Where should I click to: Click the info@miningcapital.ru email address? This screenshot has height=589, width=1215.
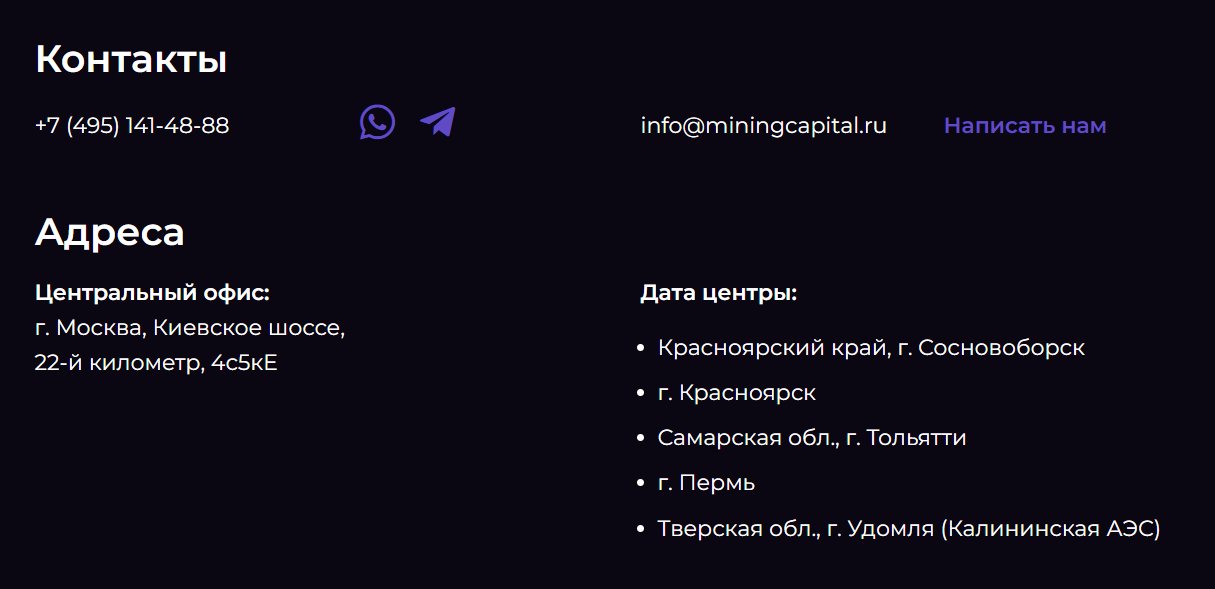coord(764,126)
